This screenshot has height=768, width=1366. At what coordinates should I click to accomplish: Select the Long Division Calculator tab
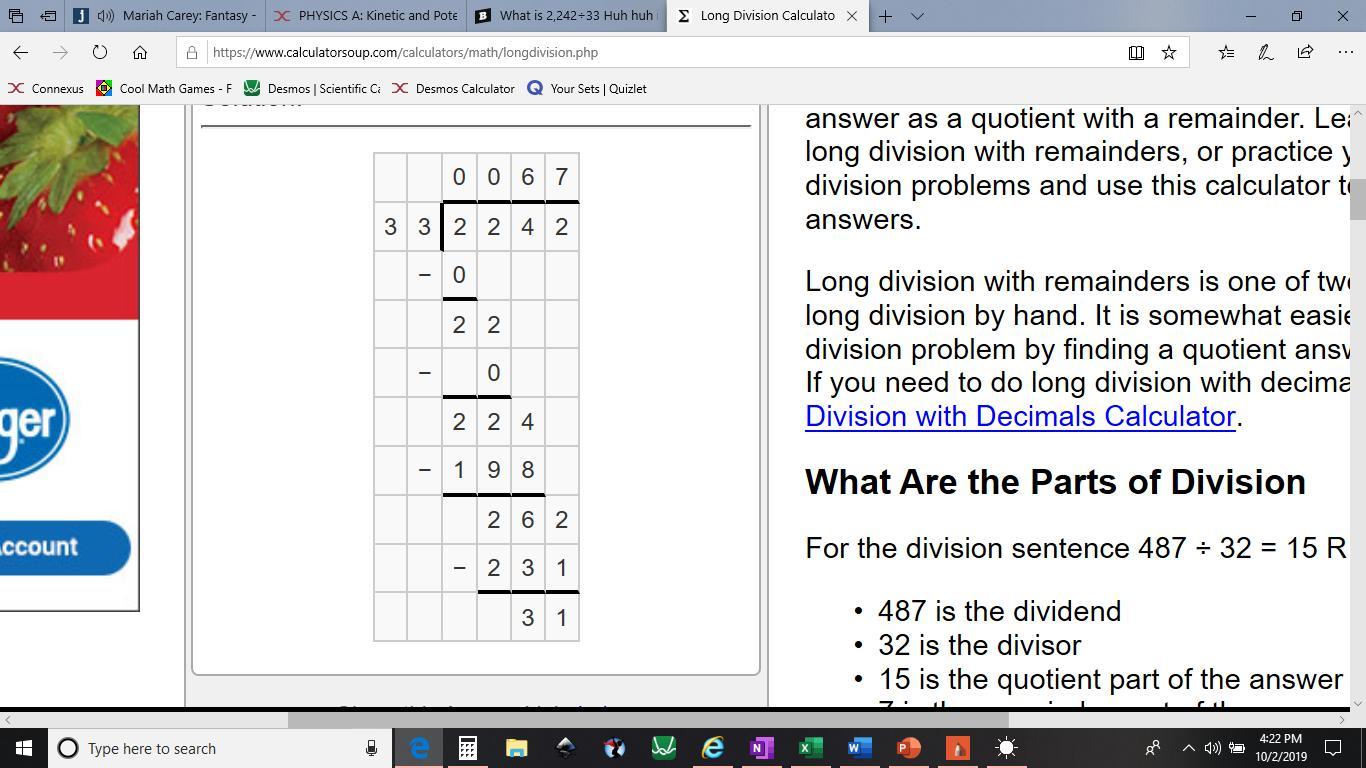[767, 16]
